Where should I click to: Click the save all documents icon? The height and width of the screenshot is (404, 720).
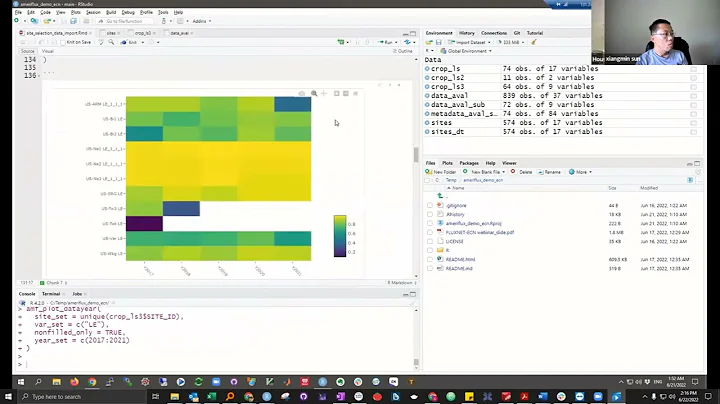click(73, 21)
